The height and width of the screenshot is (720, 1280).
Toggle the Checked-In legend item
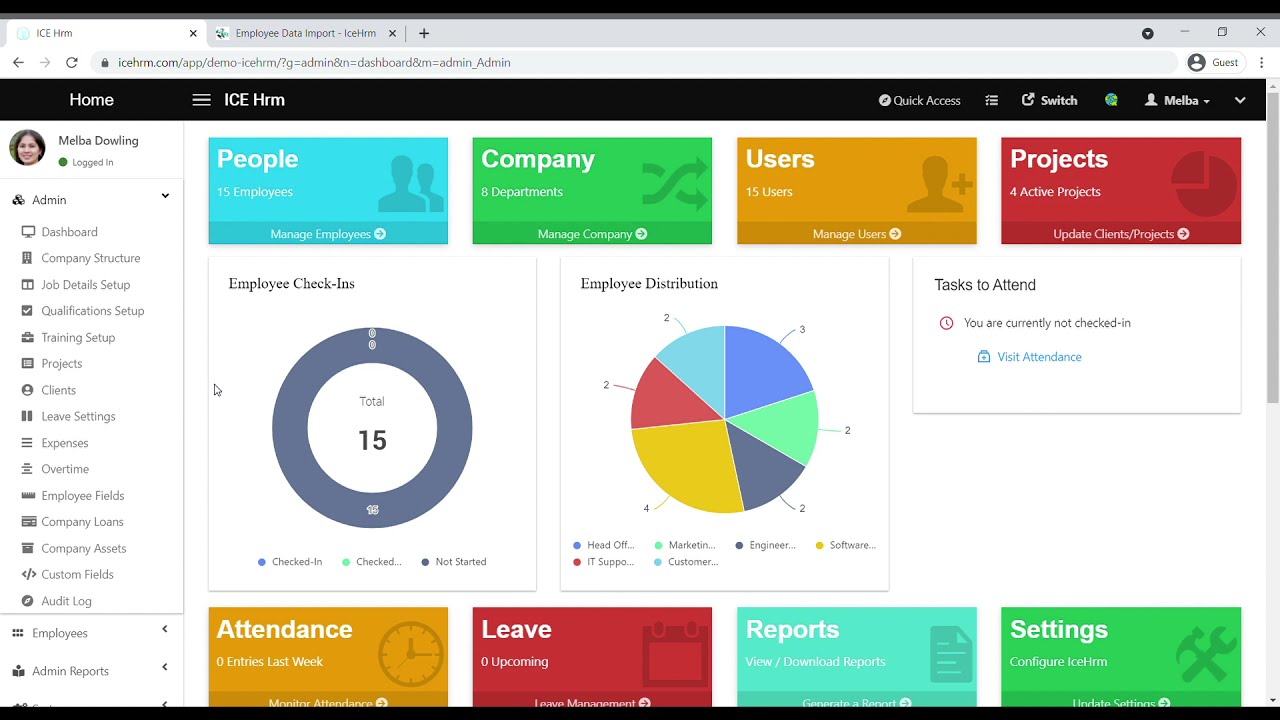290,562
